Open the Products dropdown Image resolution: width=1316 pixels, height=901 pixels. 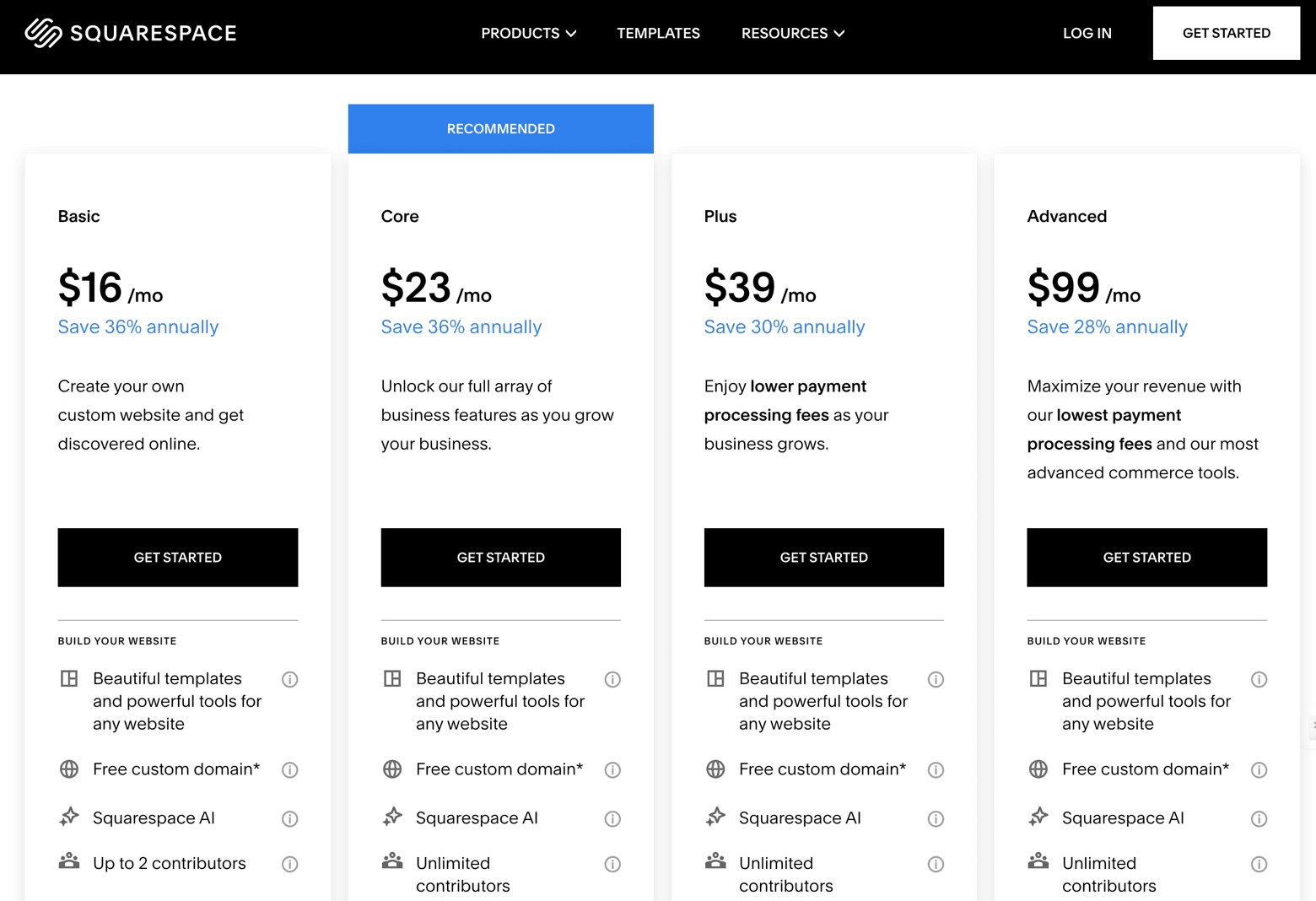tap(528, 33)
